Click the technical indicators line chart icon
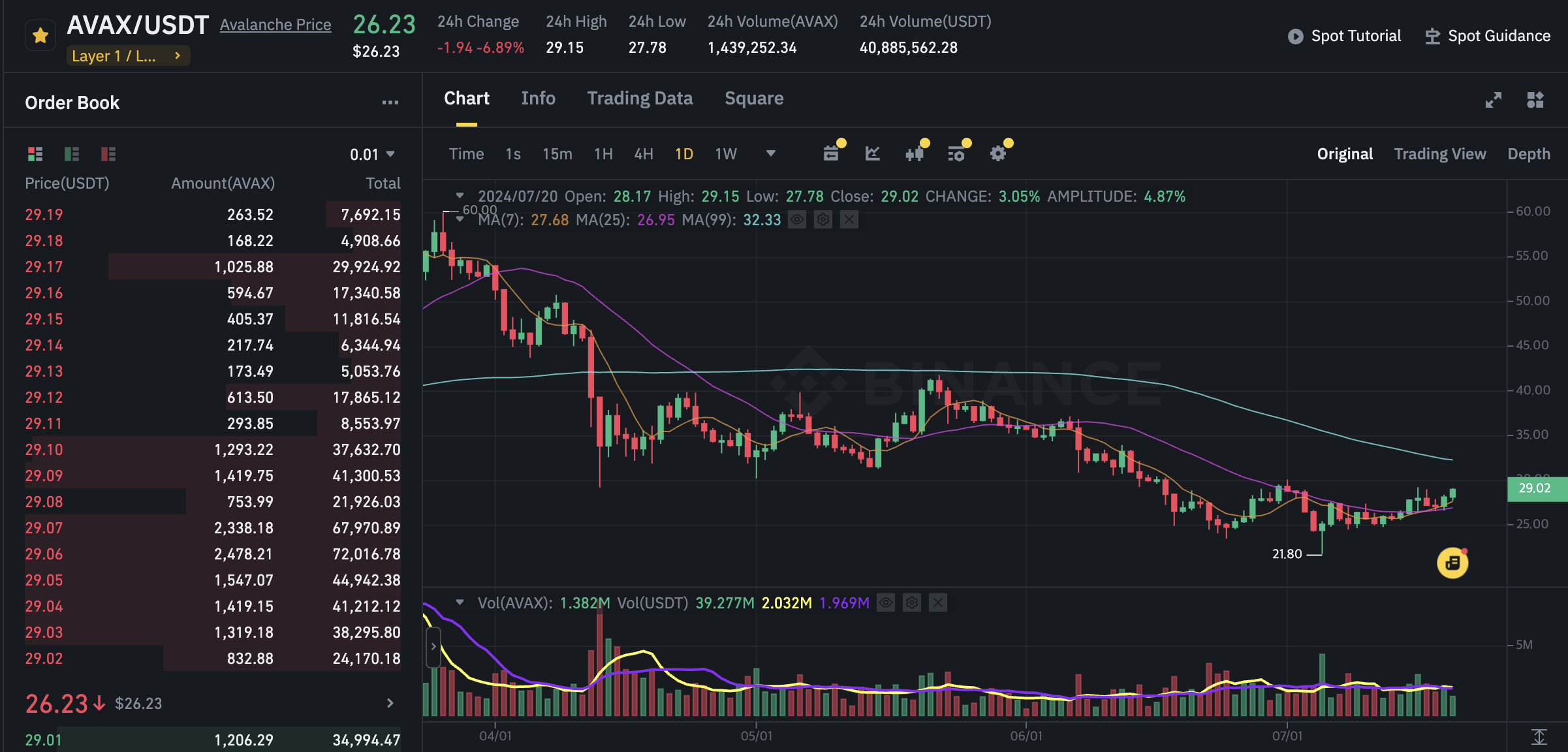The image size is (1568, 752). coord(872,153)
